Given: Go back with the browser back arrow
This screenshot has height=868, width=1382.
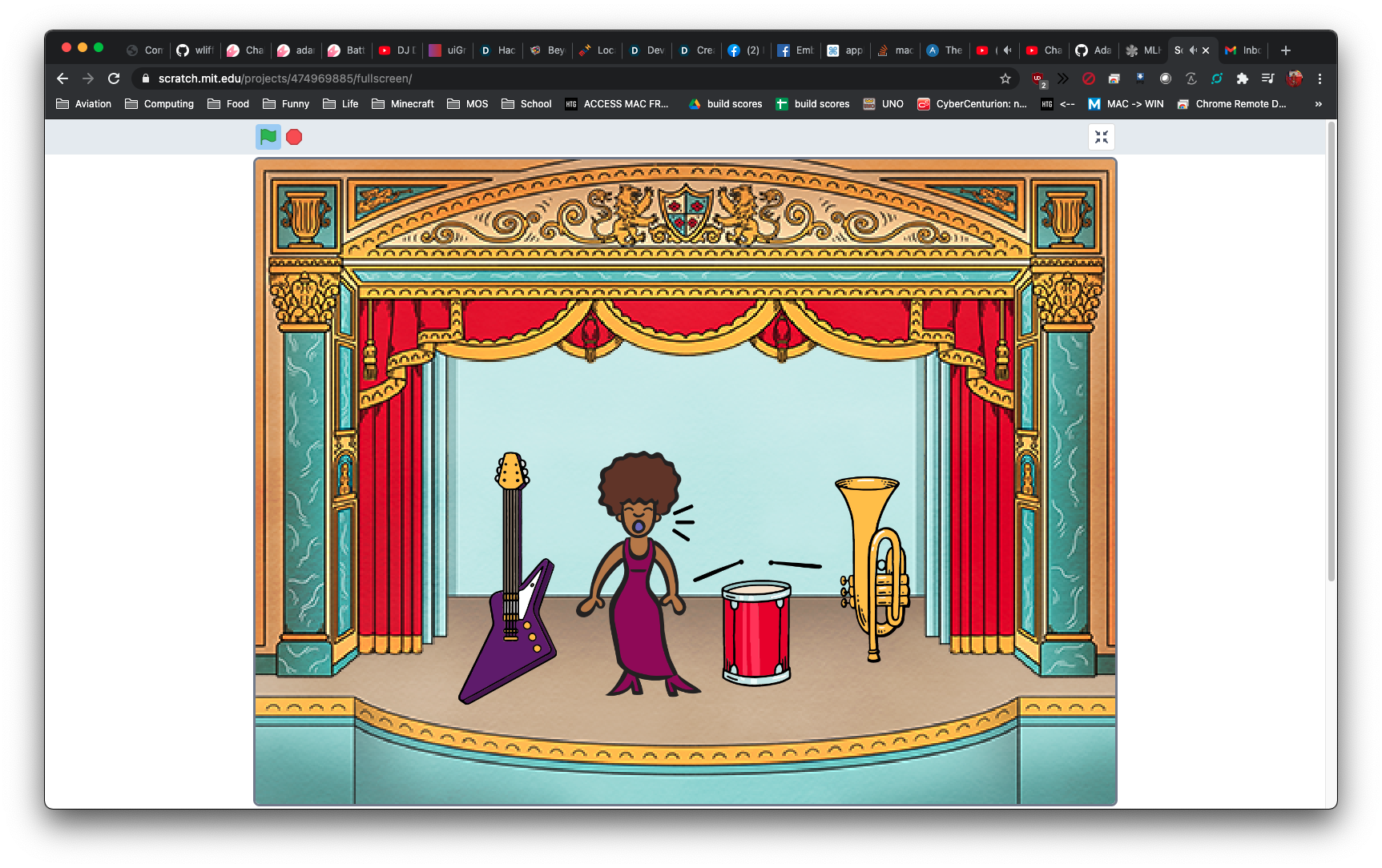Looking at the screenshot, I should [62, 78].
